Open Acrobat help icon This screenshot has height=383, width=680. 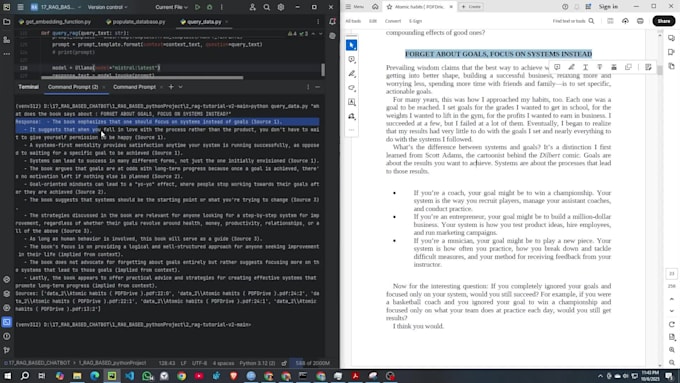565,7
